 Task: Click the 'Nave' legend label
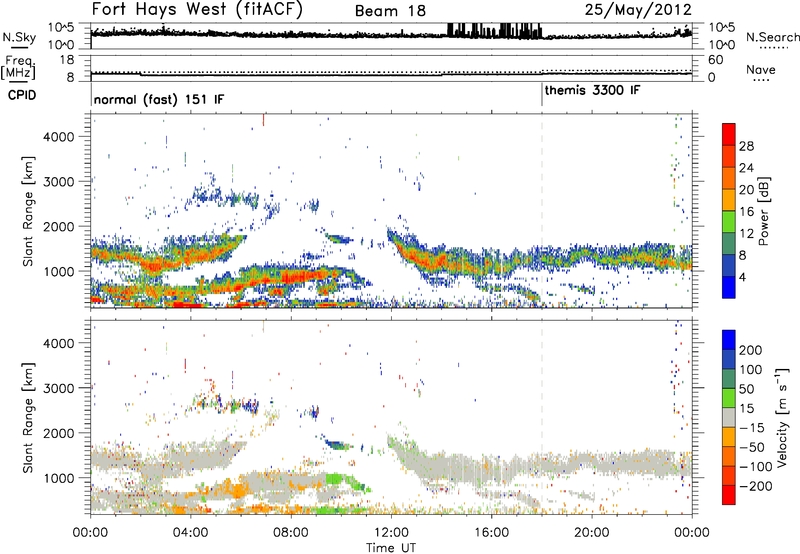coord(761,70)
